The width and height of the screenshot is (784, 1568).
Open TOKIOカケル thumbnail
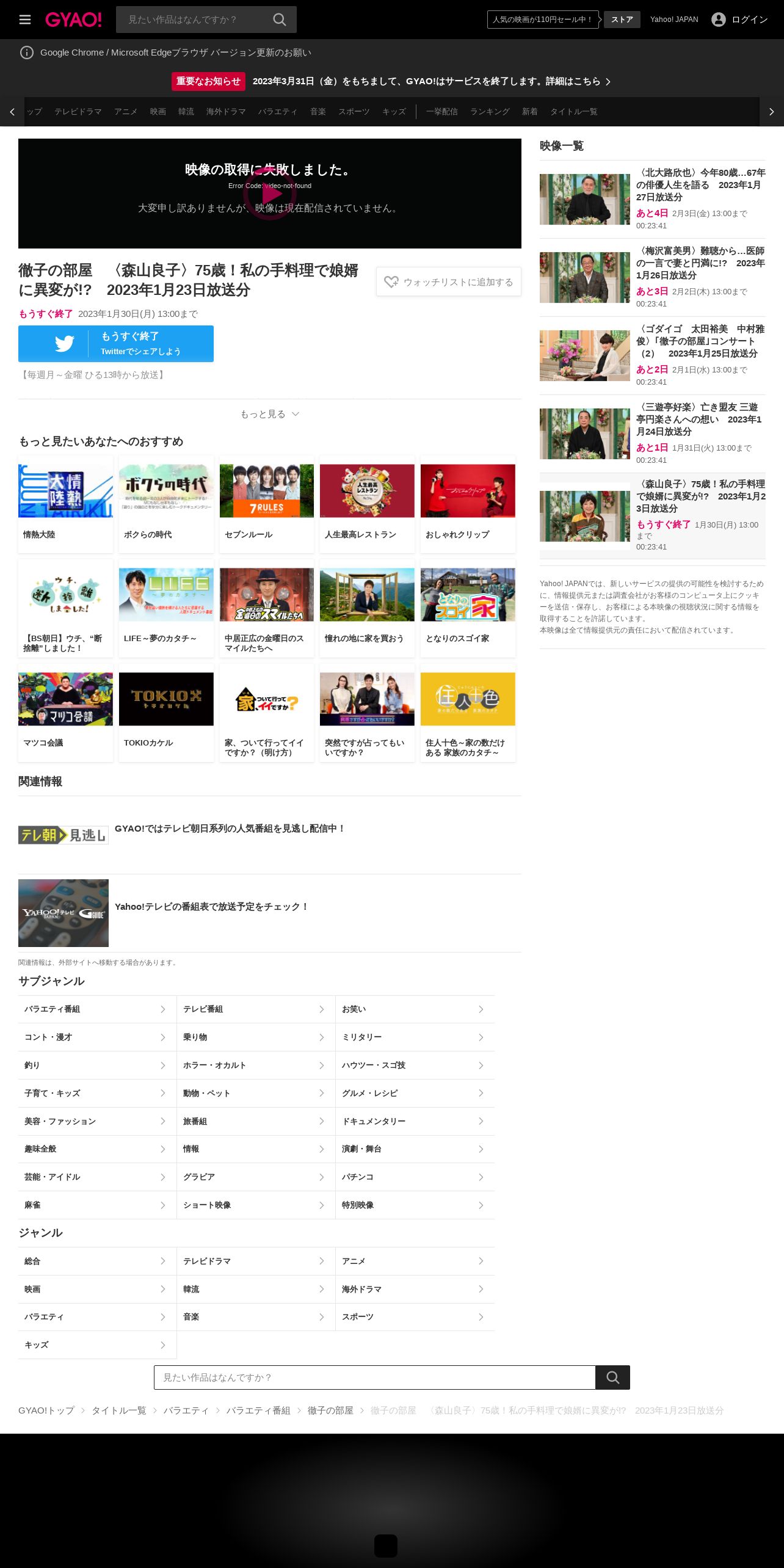click(166, 699)
